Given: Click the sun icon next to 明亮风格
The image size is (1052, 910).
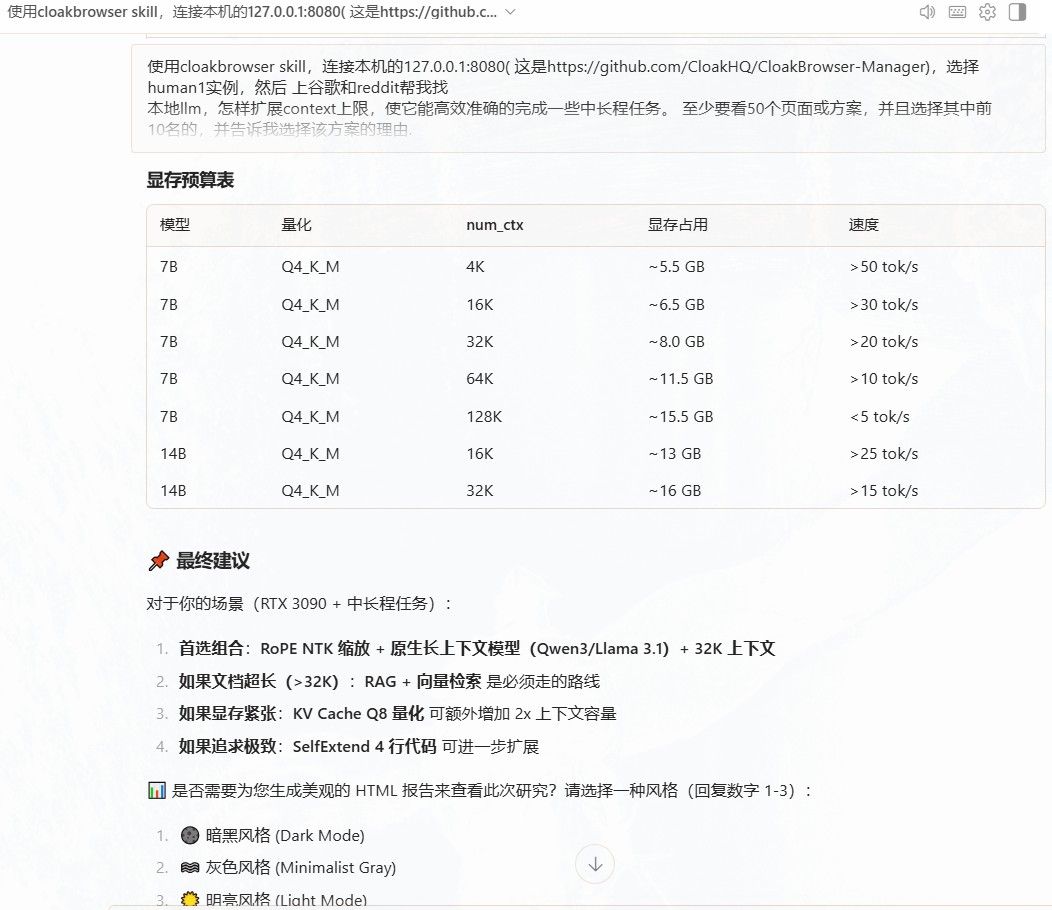Looking at the screenshot, I should pos(190,899).
